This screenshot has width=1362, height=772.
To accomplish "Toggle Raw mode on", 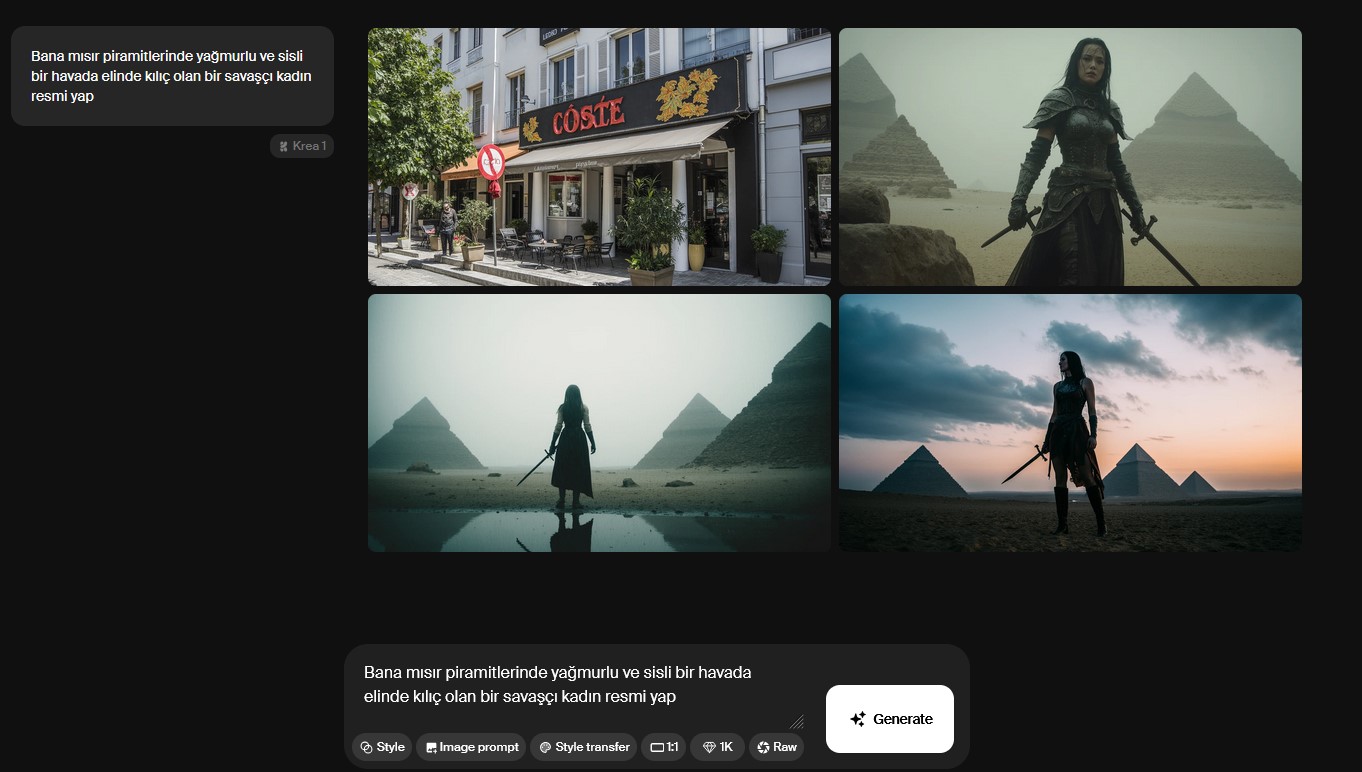I will 776,747.
